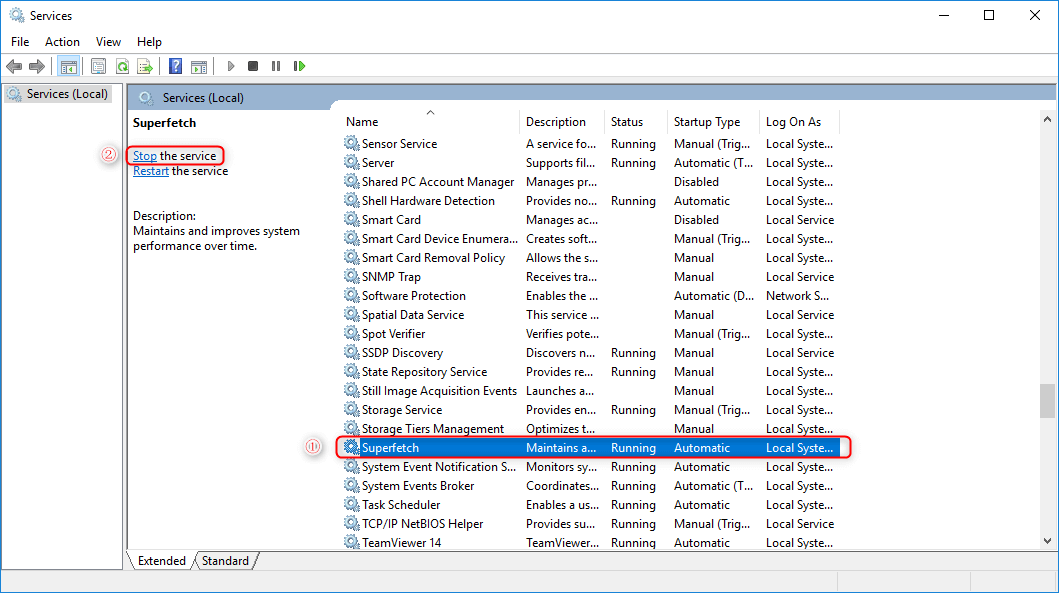Open Properties toolbar icon
Viewport: 1059px width, 593px height.
[x=99, y=66]
